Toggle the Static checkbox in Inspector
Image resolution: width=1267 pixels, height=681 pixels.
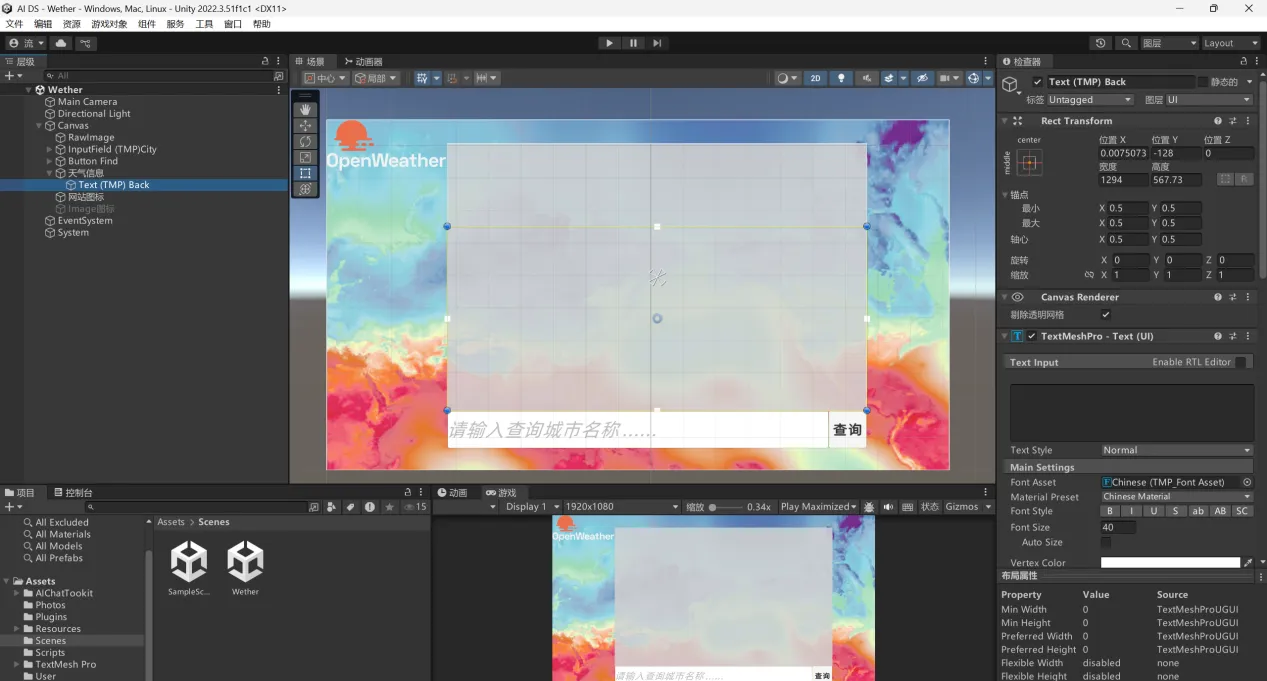click(1202, 82)
